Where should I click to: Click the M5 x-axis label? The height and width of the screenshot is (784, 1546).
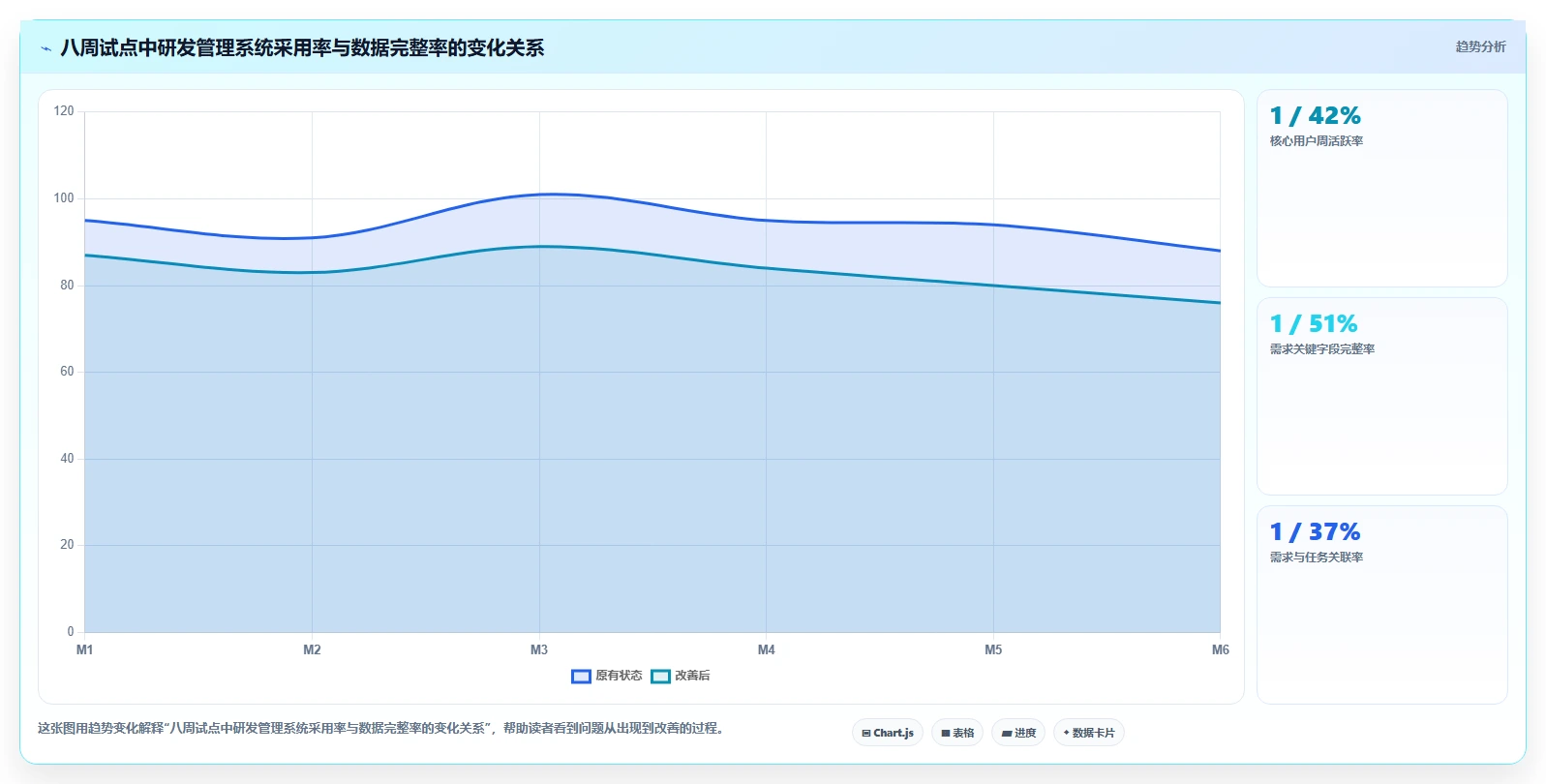[993, 649]
